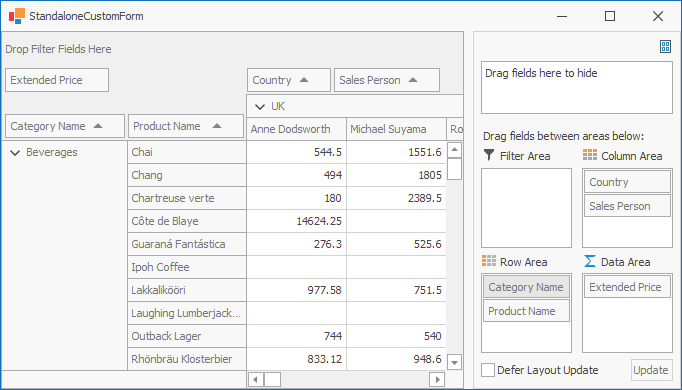682x390 pixels.
Task: Click the Category Name field header in grid
Action: click(65, 126)
